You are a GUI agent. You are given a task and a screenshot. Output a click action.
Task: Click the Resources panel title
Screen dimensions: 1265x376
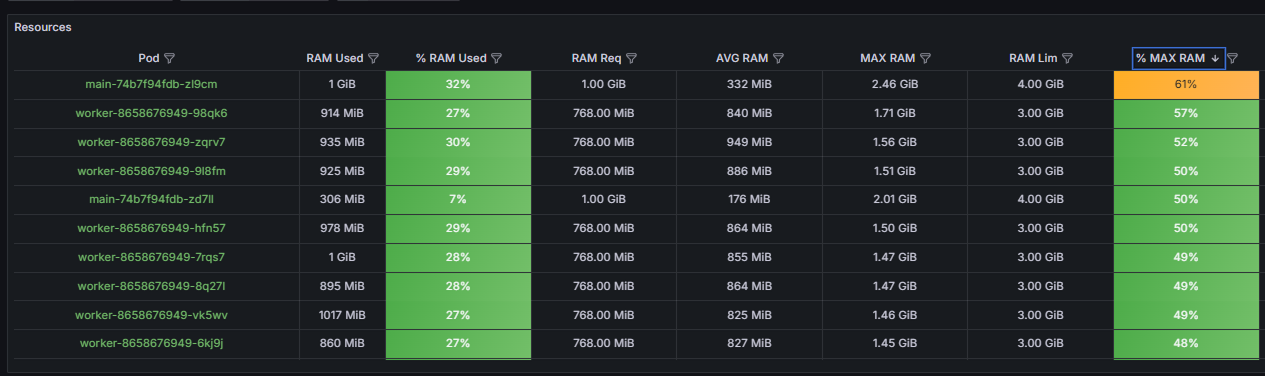pos(43,27)
